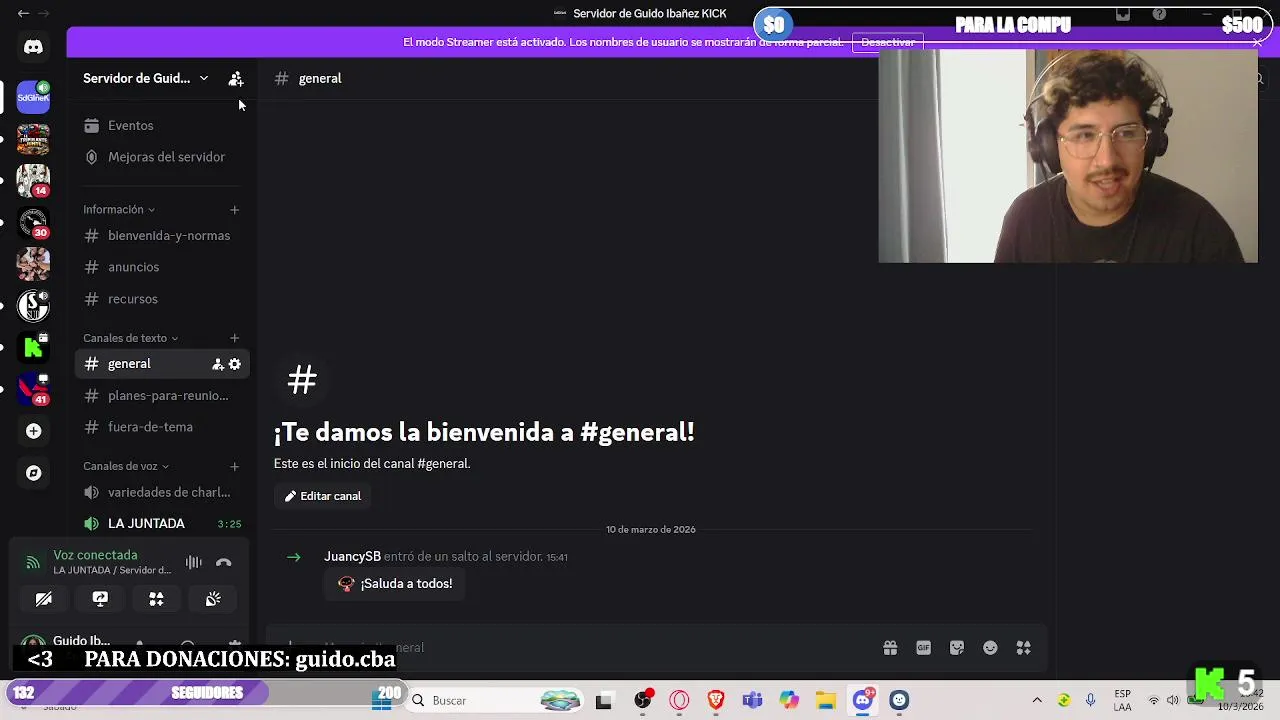
Task: Send a gift icon in chat bar
Action: tap(890, 648)
